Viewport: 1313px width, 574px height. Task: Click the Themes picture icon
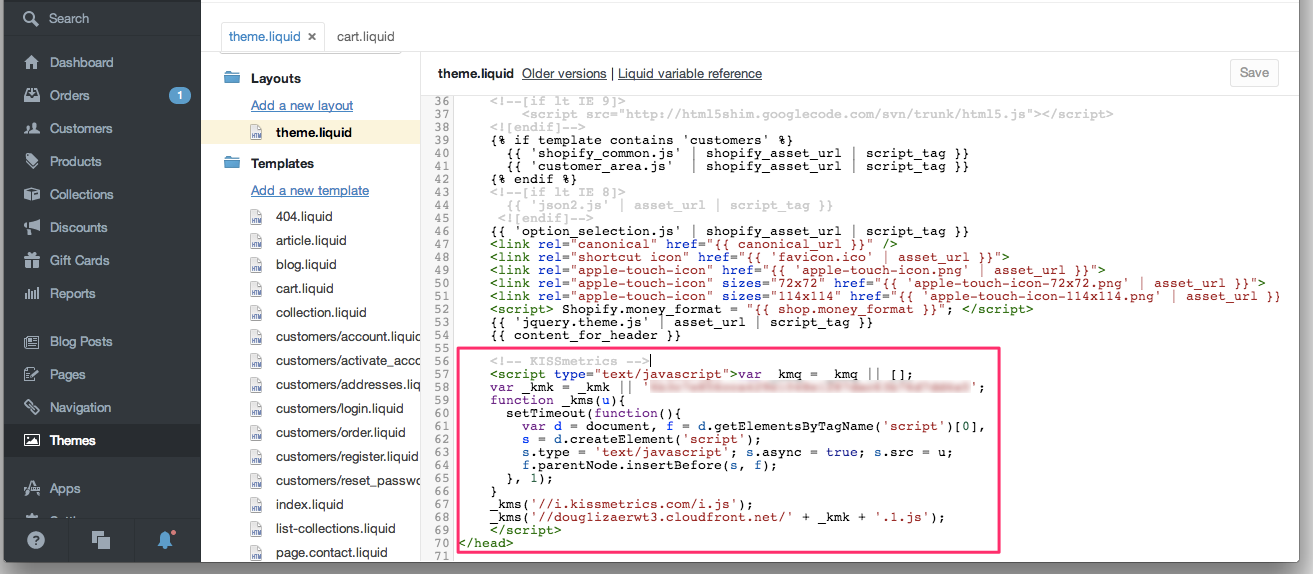pyautogui.click(x=32, y=440)
